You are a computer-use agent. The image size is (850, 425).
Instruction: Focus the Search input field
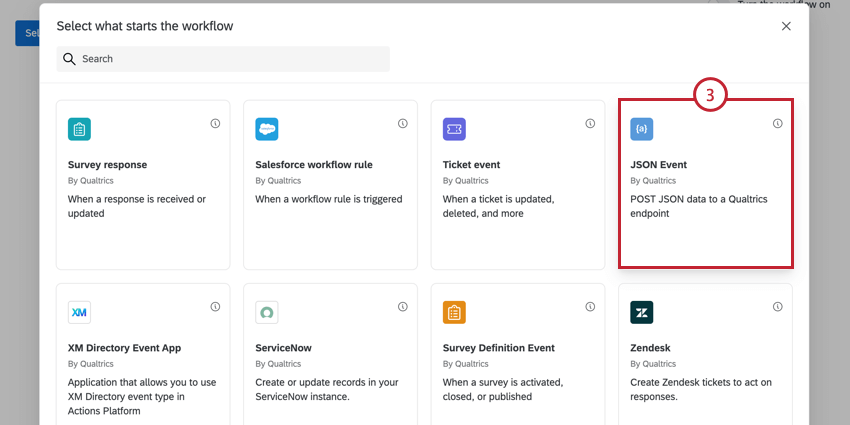click(x=223, y=59)
